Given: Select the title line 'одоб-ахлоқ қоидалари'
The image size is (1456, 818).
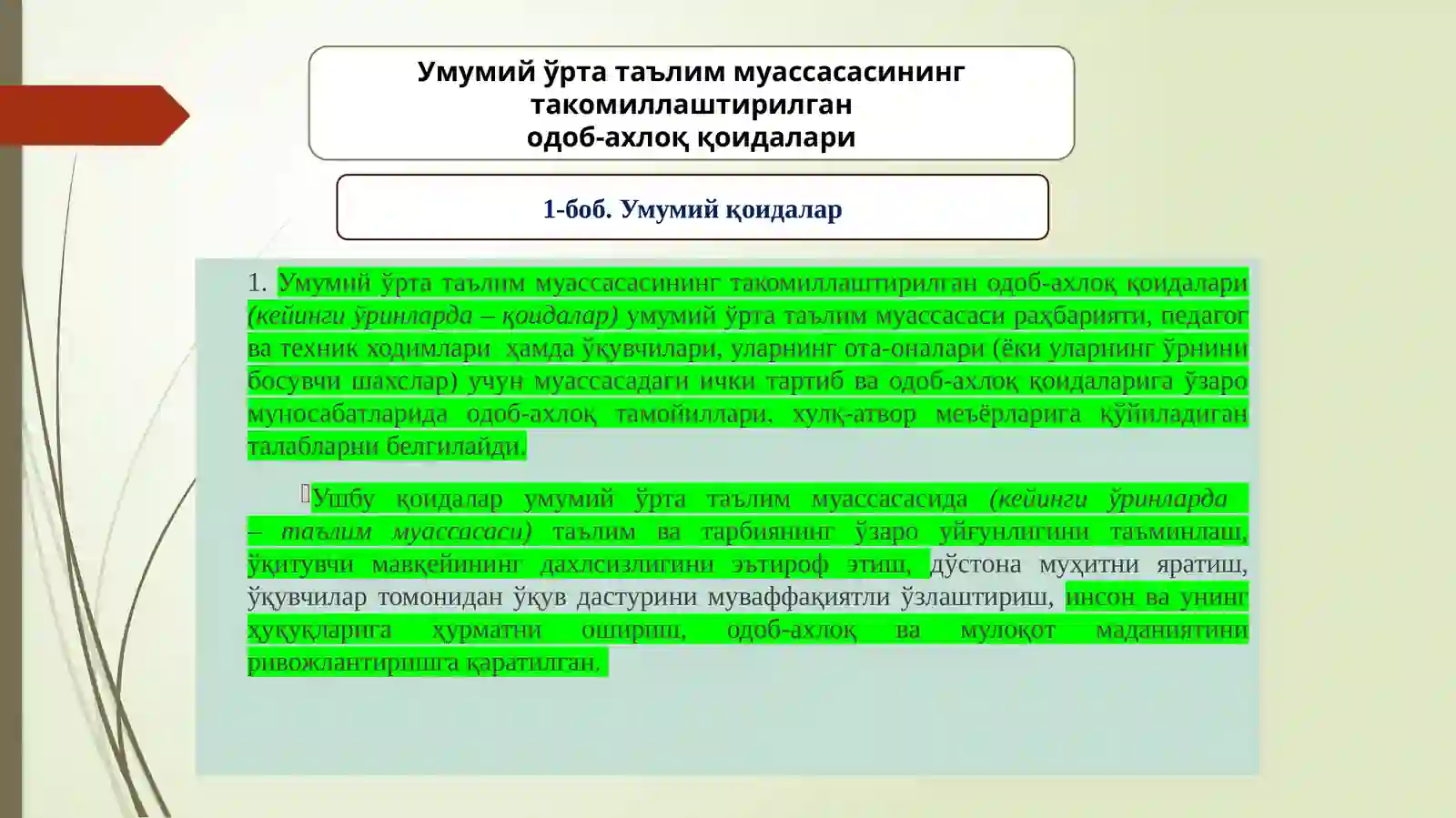Looking at the screenshot, I should 692,137.
